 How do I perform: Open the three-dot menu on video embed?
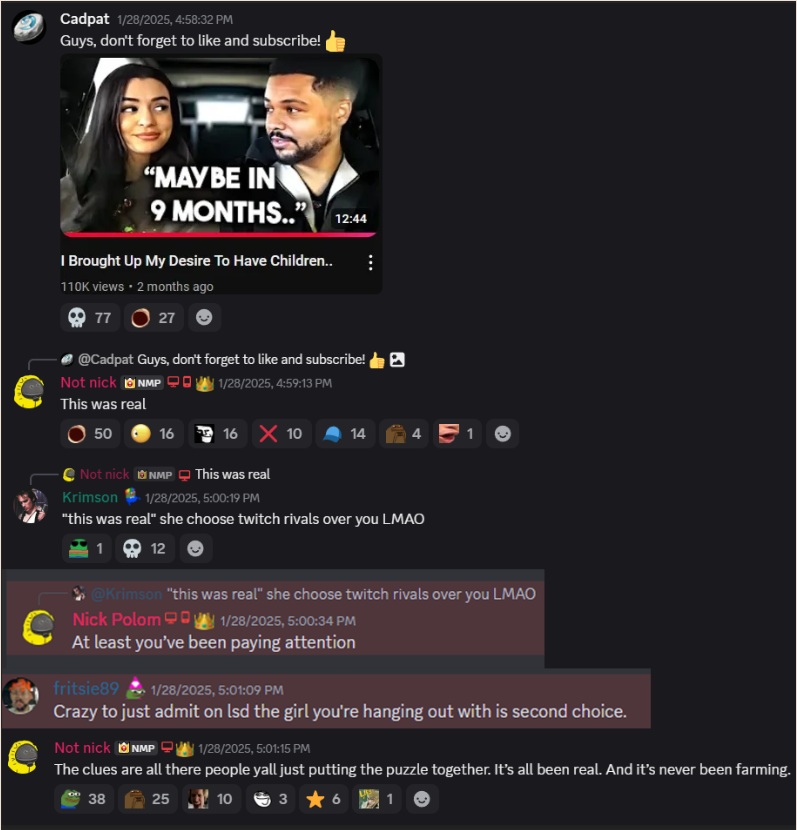coord(370,262)
